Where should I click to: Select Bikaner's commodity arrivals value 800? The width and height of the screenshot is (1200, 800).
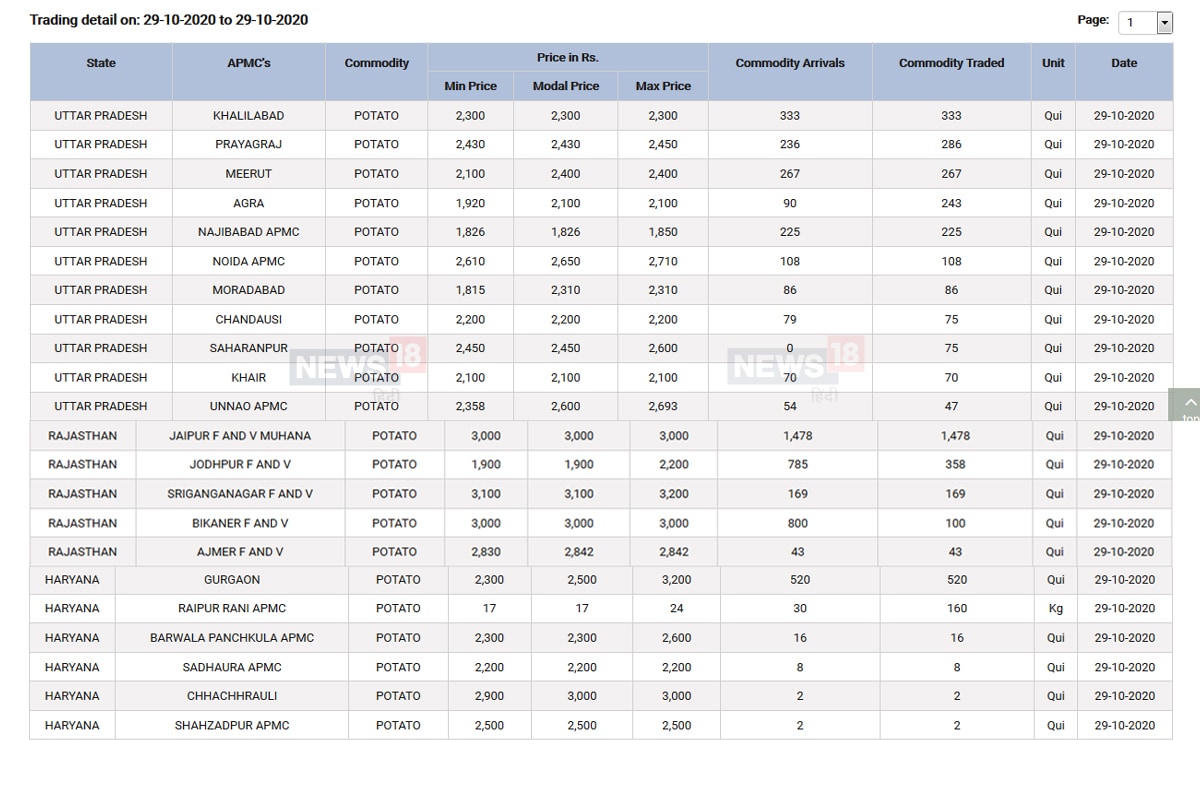798,523
